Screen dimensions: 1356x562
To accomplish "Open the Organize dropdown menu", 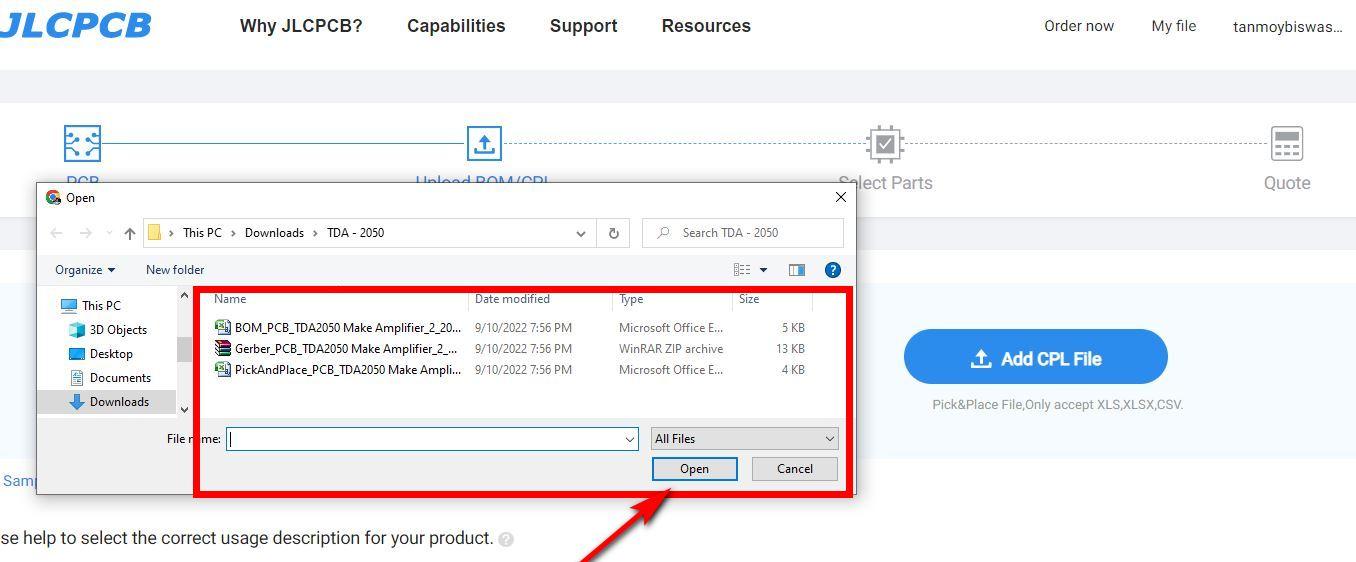I will tap(85, 270).
